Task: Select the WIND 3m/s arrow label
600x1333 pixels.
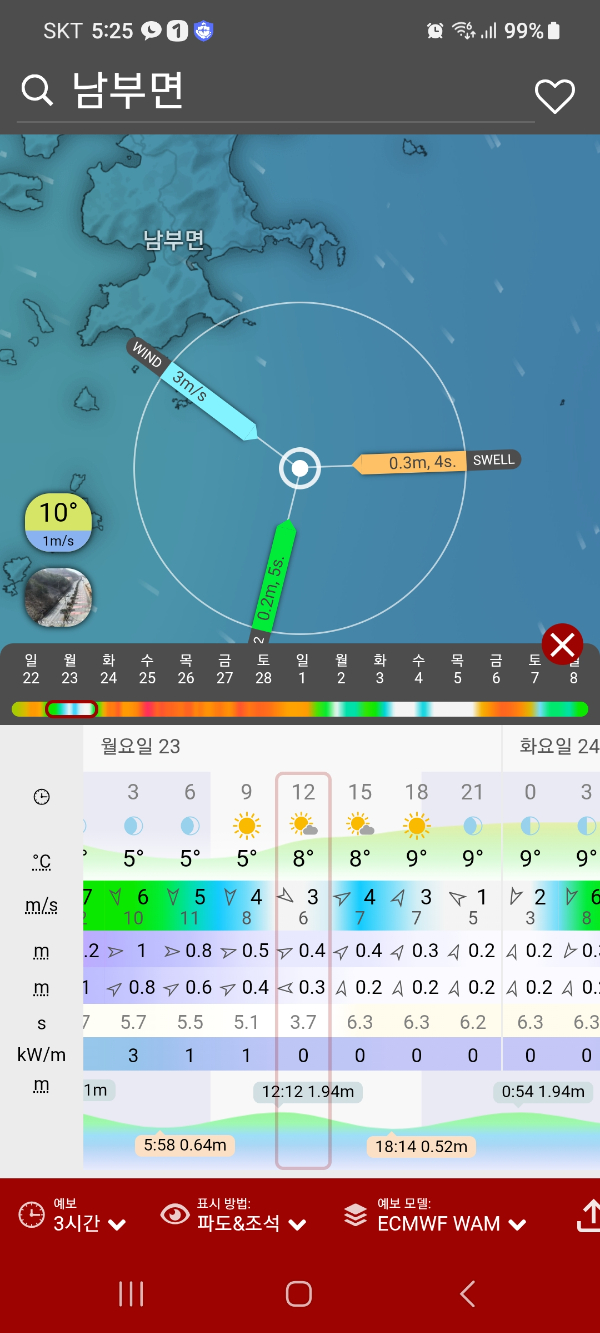Action: coord(192,390)
